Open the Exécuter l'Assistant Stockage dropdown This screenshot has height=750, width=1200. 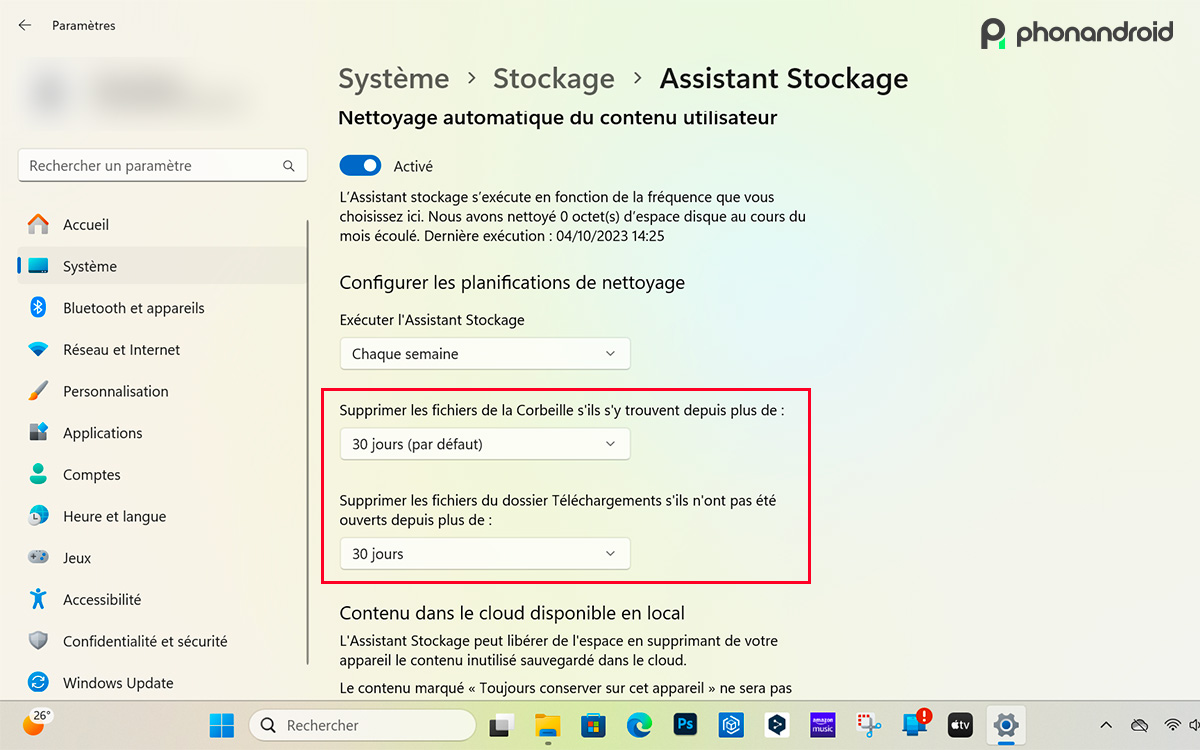click(x=485, y=353)
